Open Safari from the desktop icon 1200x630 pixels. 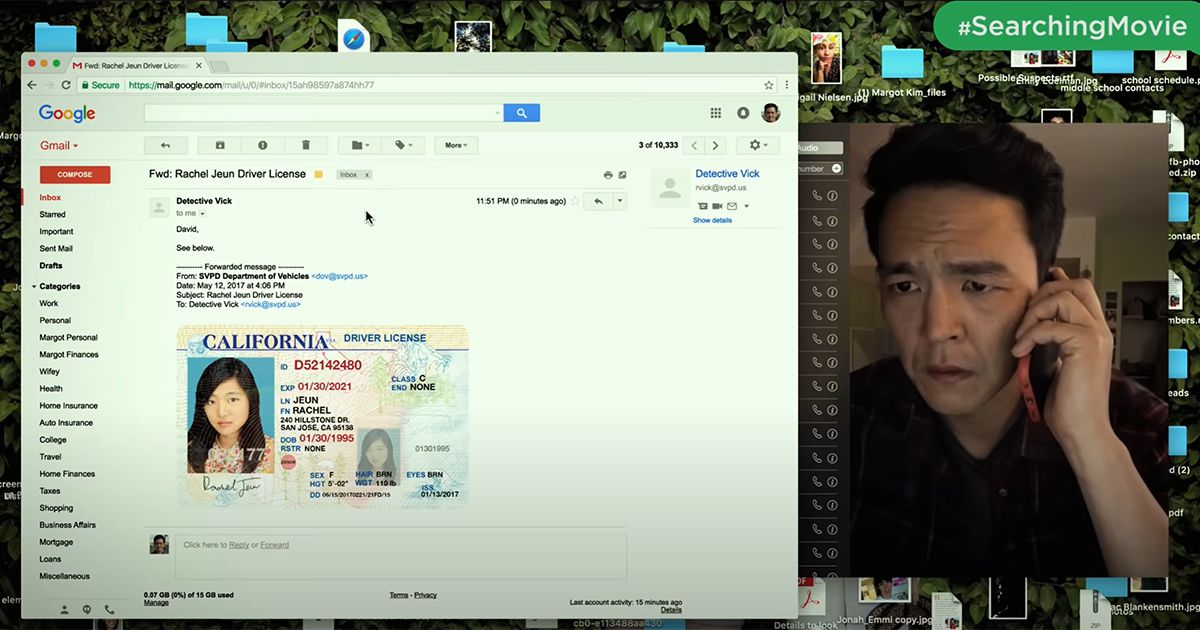pyautogui.click(x=353, y=38)
